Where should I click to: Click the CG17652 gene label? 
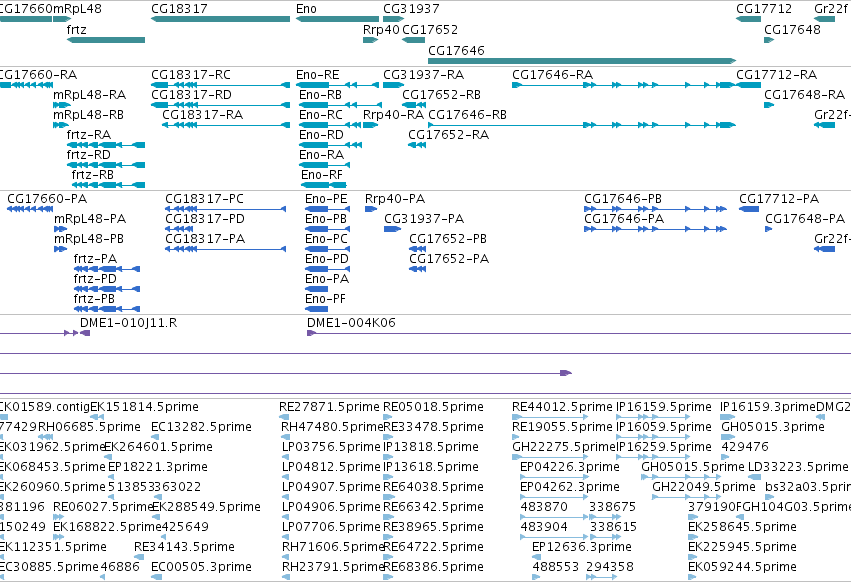[430, 29]
